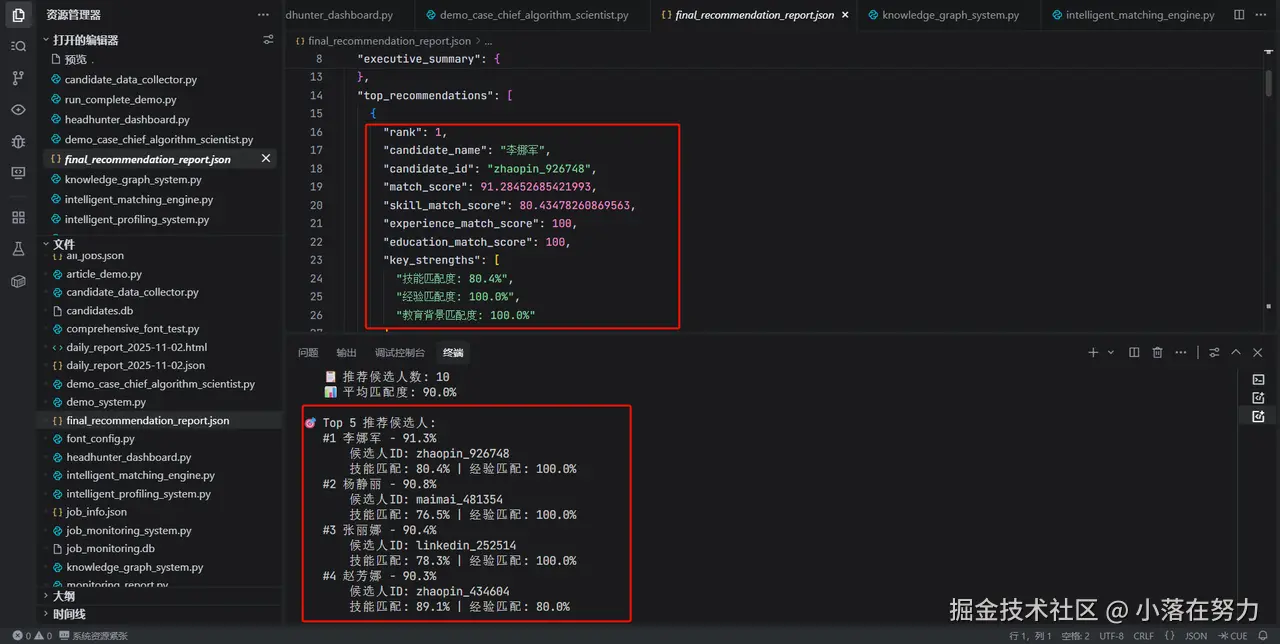Change the UTF-8 encoding in status bar
The width and height of the screenshot is (1280, 644).
coord(1112,636)
